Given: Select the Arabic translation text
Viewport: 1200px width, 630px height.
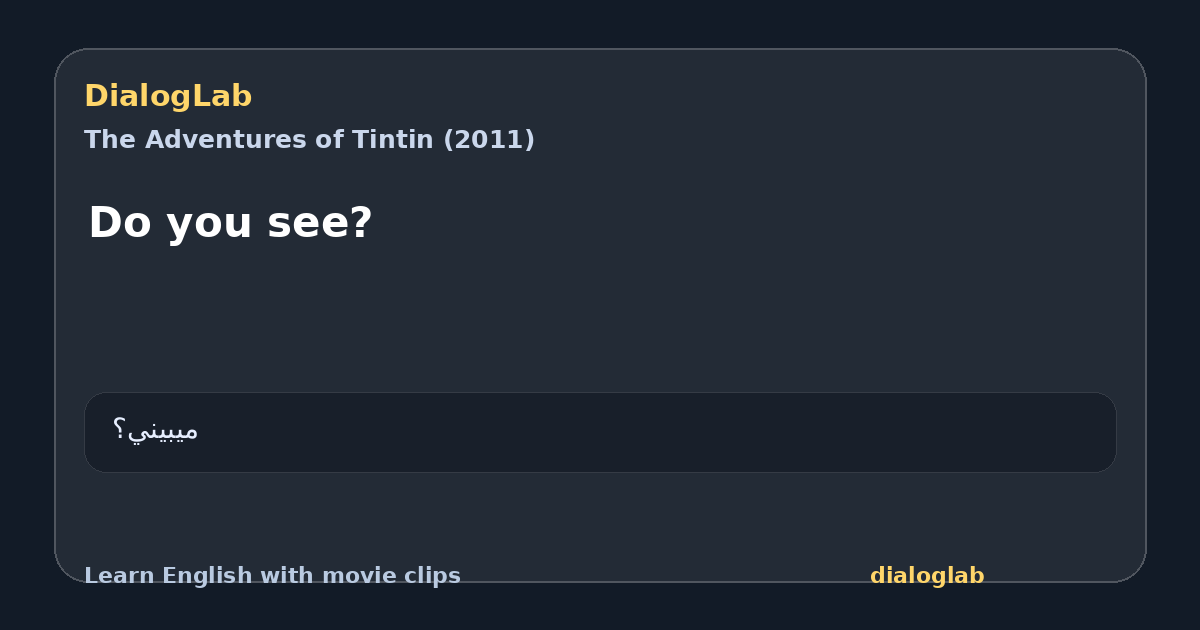Looking at the screenshot, I should [x=155, y=431].
